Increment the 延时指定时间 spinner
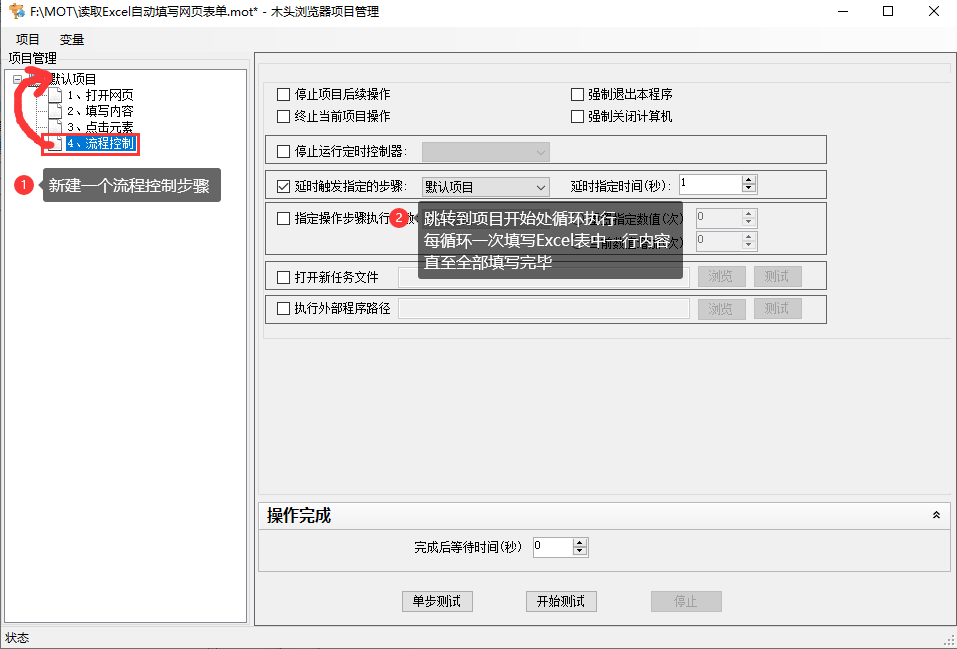 pos(747,180)
